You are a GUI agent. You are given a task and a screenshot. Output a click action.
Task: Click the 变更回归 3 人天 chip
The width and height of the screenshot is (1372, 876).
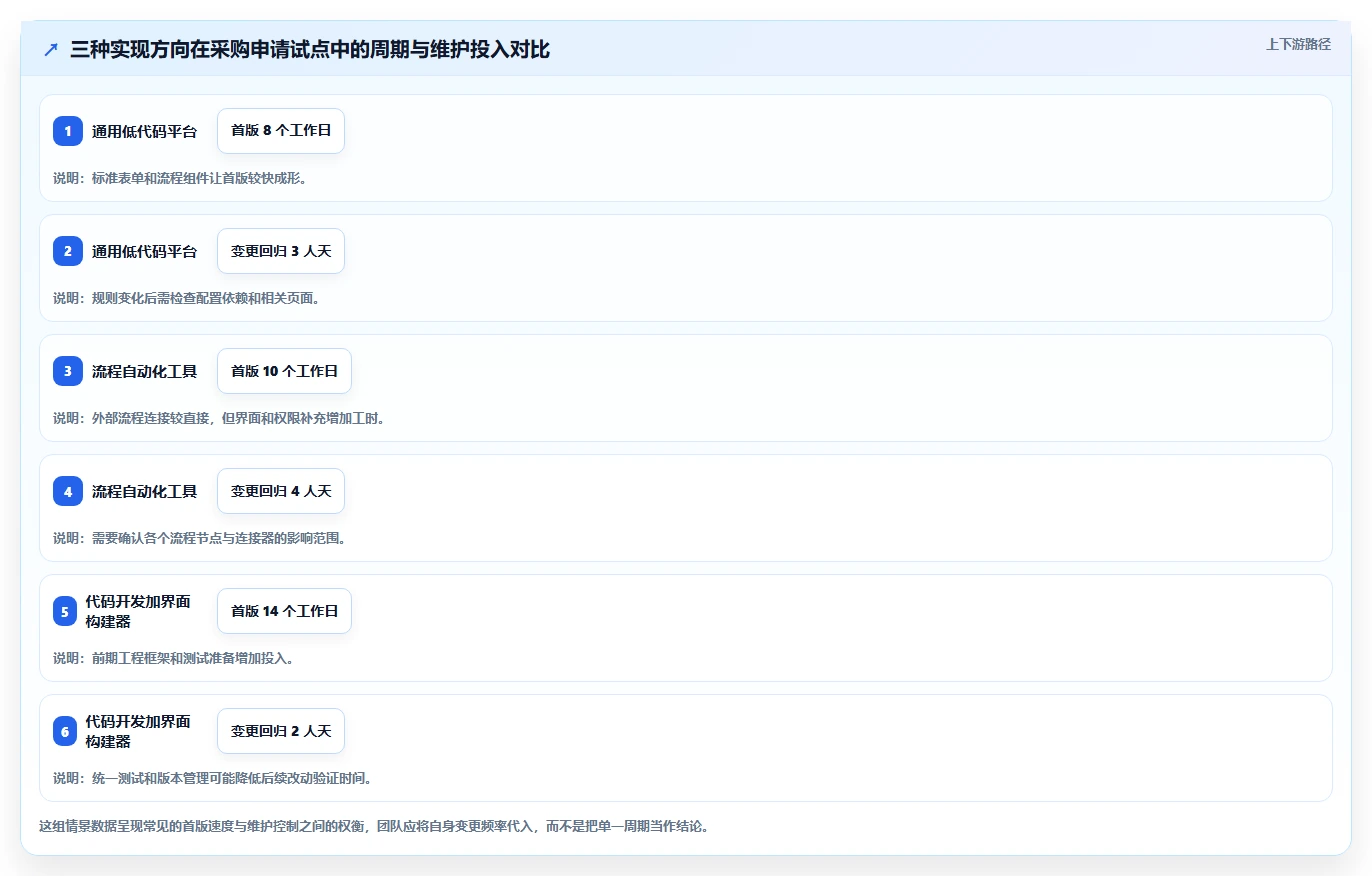click(281, 251)
